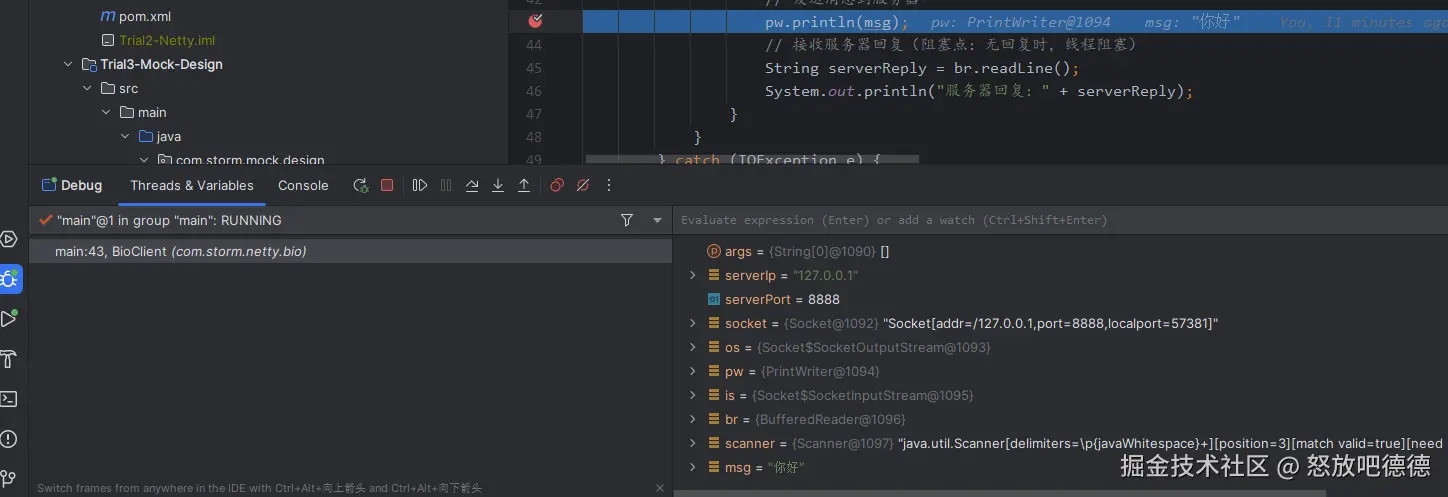Screen dimensions: 1448x497
Task: Stop the debug session
Action: 387,185
